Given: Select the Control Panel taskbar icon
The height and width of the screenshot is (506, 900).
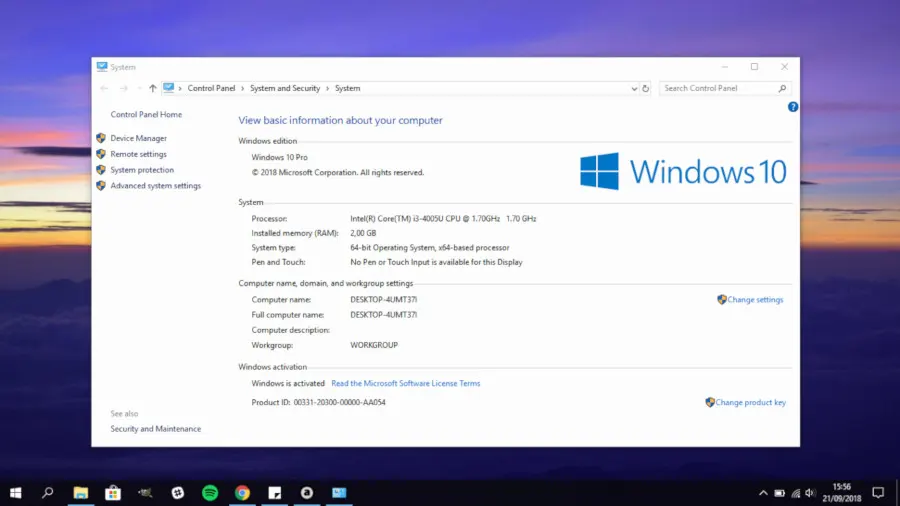Looking at the screenshot, I should [x=339, y=493].
